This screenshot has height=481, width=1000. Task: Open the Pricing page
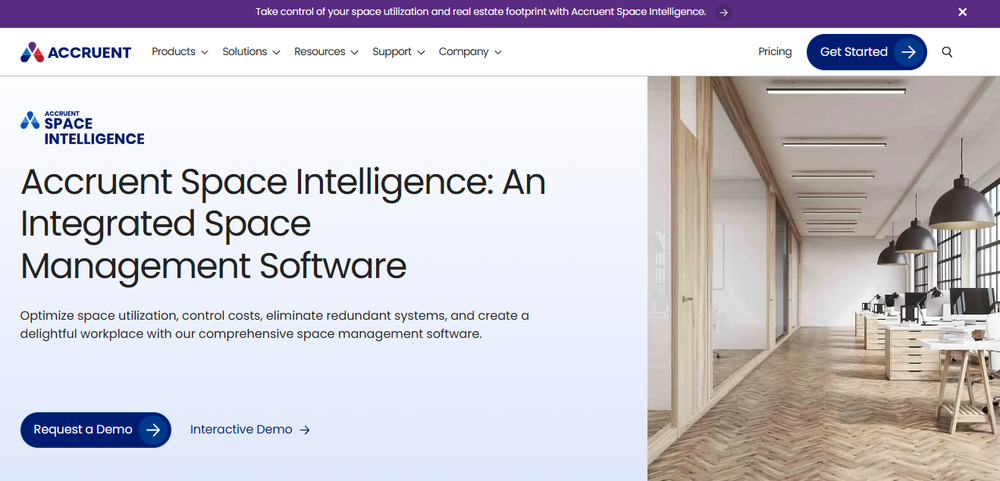[775, 52]
